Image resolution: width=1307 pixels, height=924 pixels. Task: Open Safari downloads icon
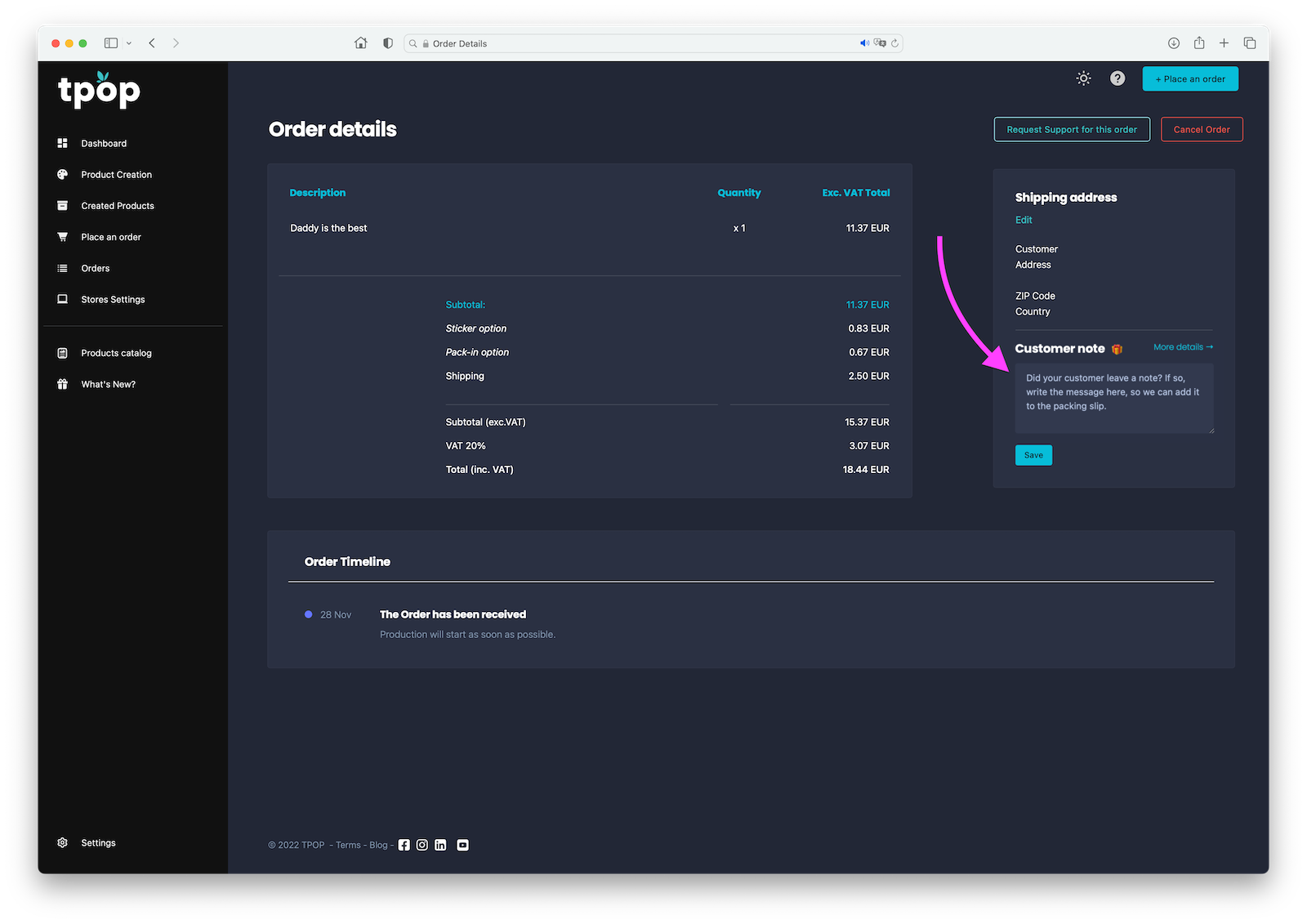[x=1173, y=43]
